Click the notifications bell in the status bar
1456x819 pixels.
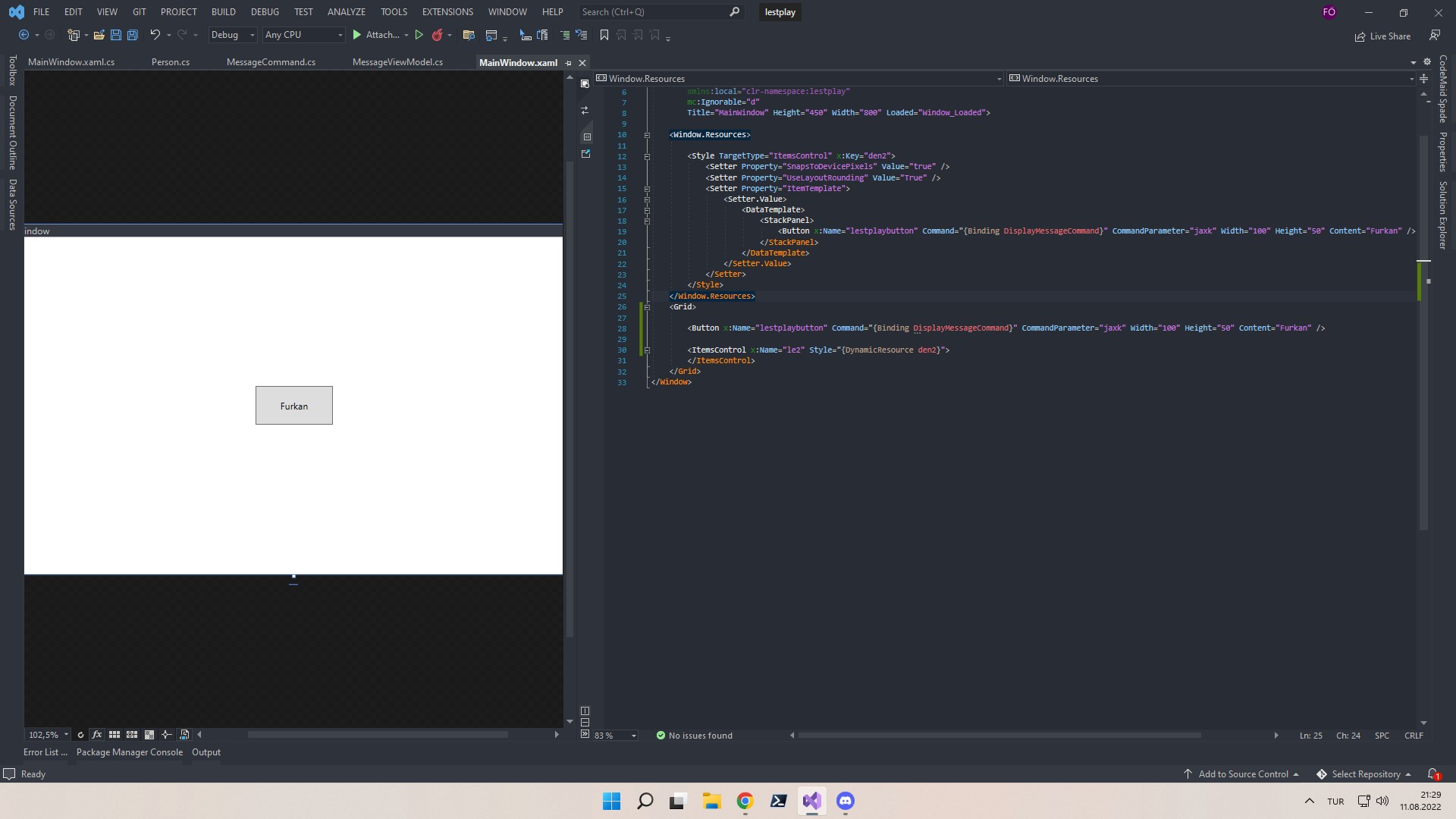click(1433, 774)
